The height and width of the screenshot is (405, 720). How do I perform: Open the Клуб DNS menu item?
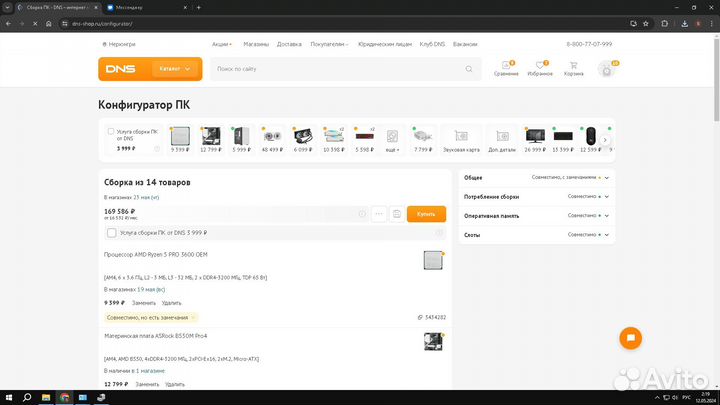432,45
